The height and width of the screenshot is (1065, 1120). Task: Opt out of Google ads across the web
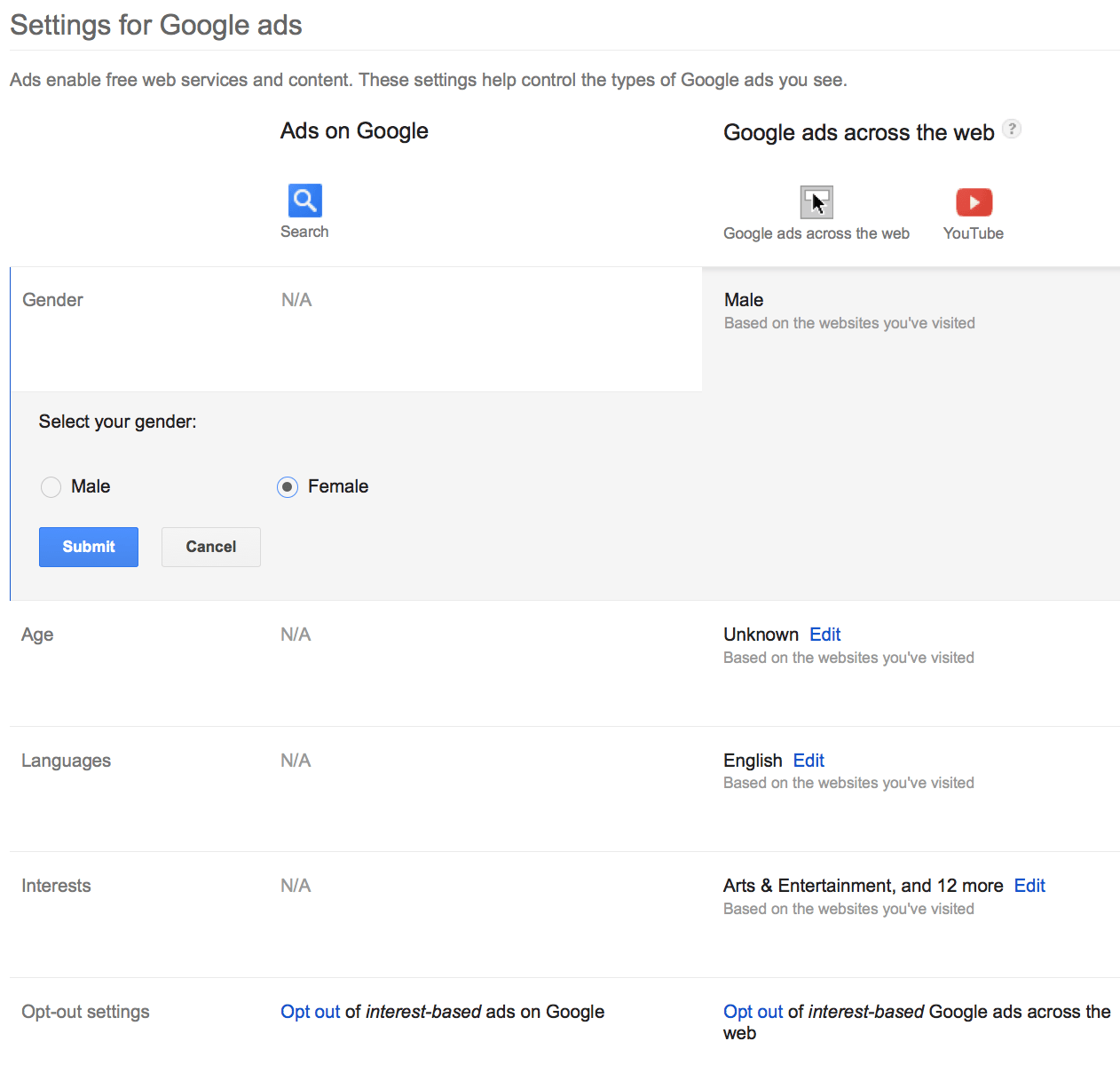753,1012
